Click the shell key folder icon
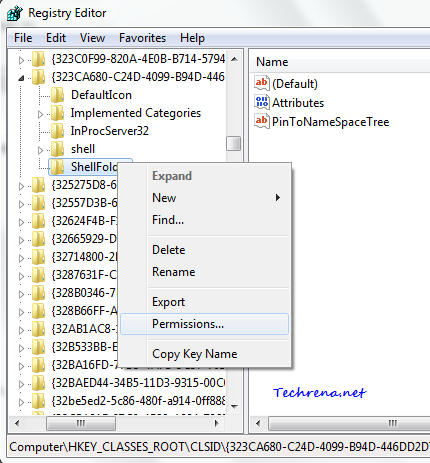This screenshot has width=430, height=463. pos(58,149)
